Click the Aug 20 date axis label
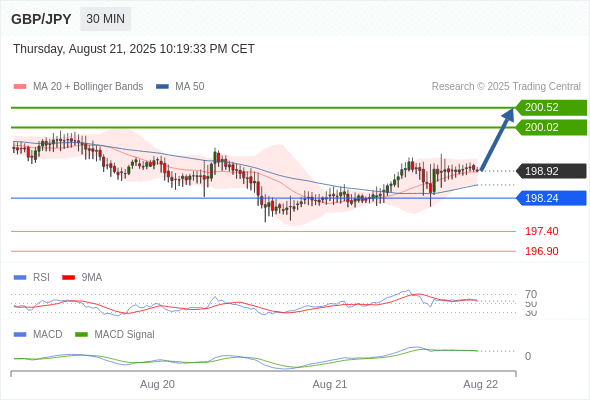This screenshot has width=590, height=400. coord(157,384)
